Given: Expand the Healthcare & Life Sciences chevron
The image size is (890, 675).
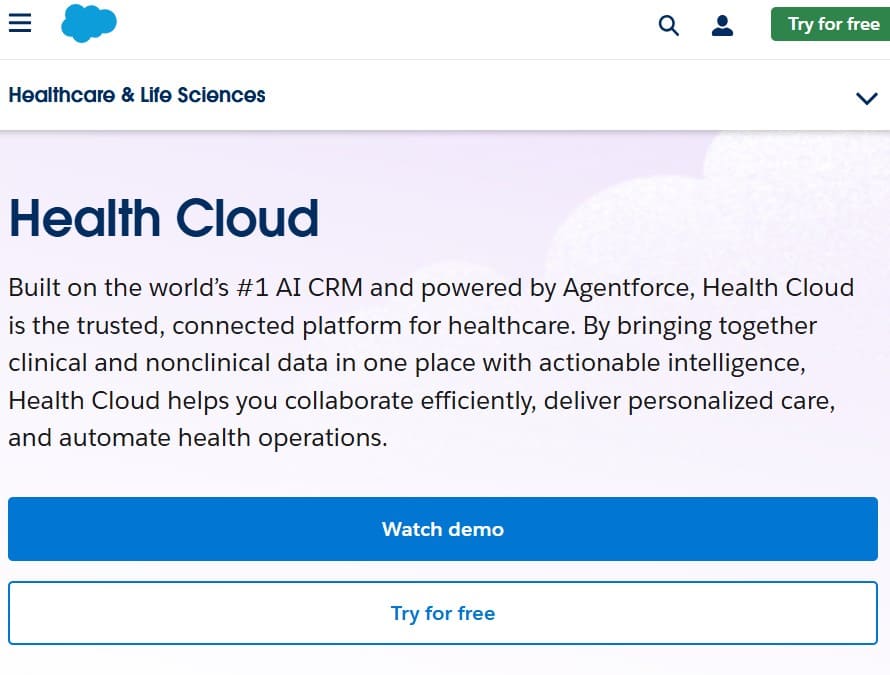Looking at the screenshot, I should tap(867, 98).
